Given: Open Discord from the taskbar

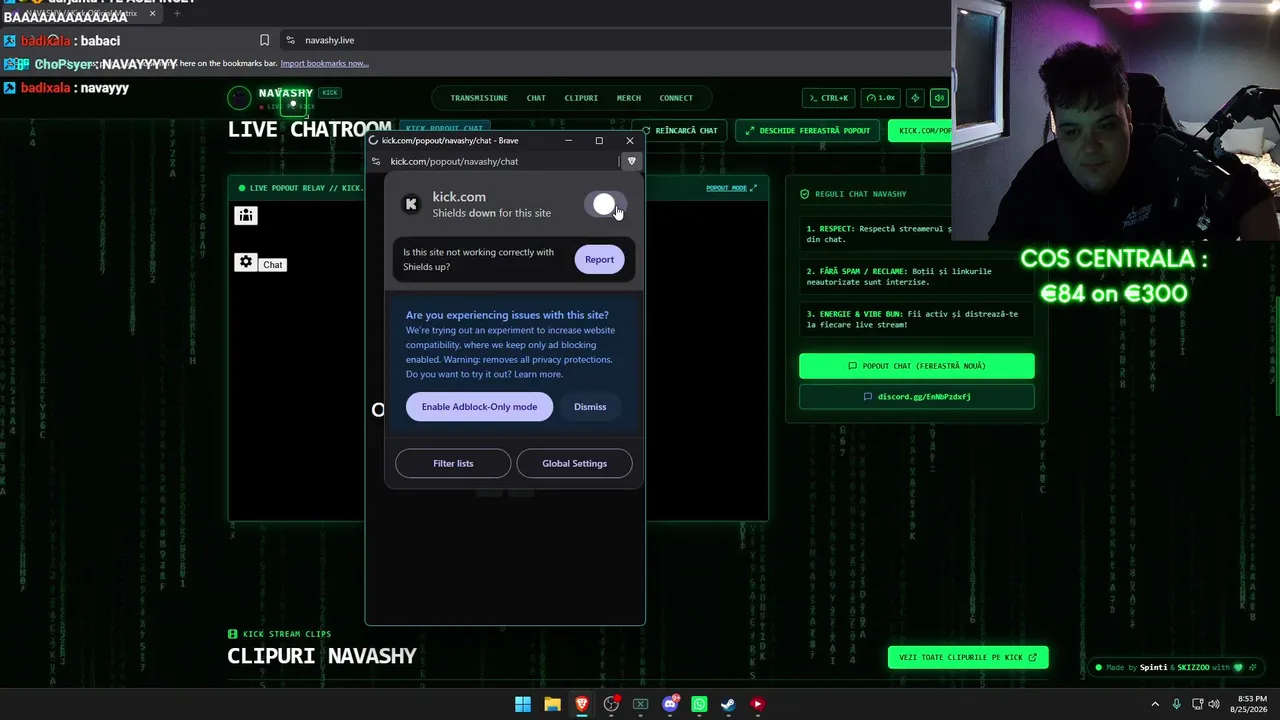Looking at the screenshot, I should (670, 704).
